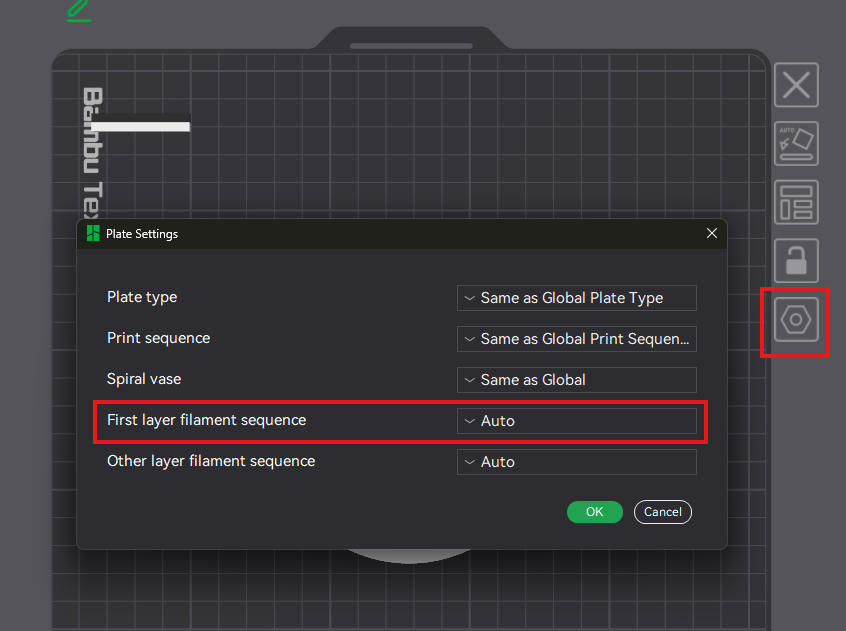Toggle the plate lock icon
846x631 pixels.
point(796,261)
